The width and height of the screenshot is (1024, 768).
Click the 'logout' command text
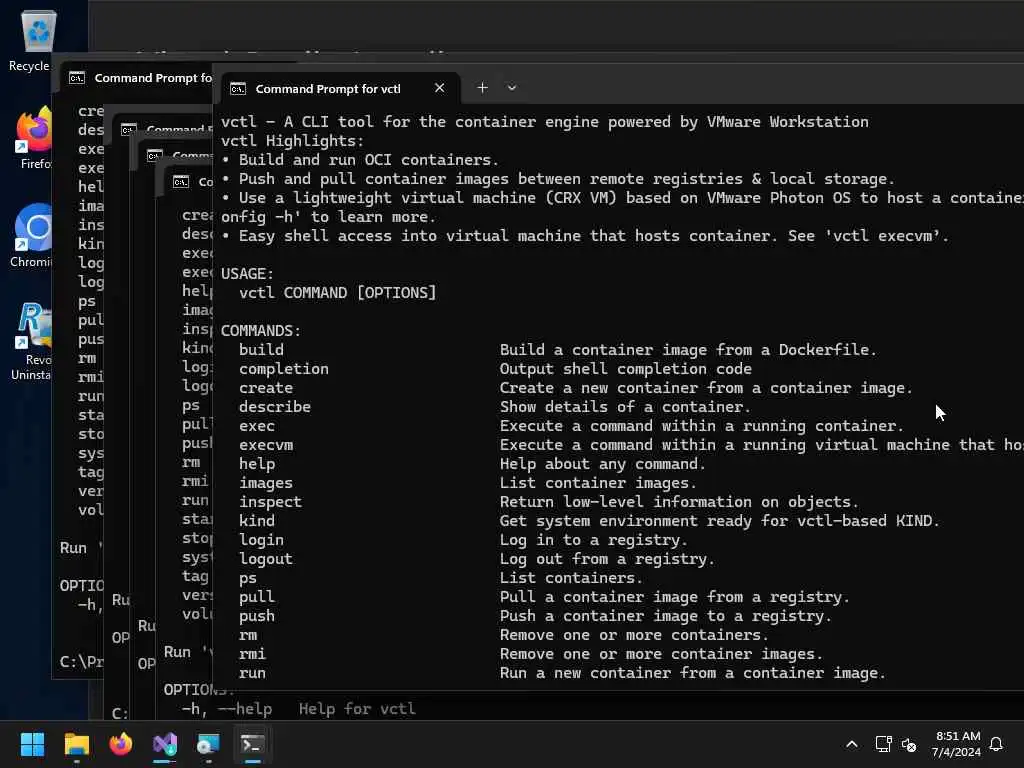tap(266, 559)
